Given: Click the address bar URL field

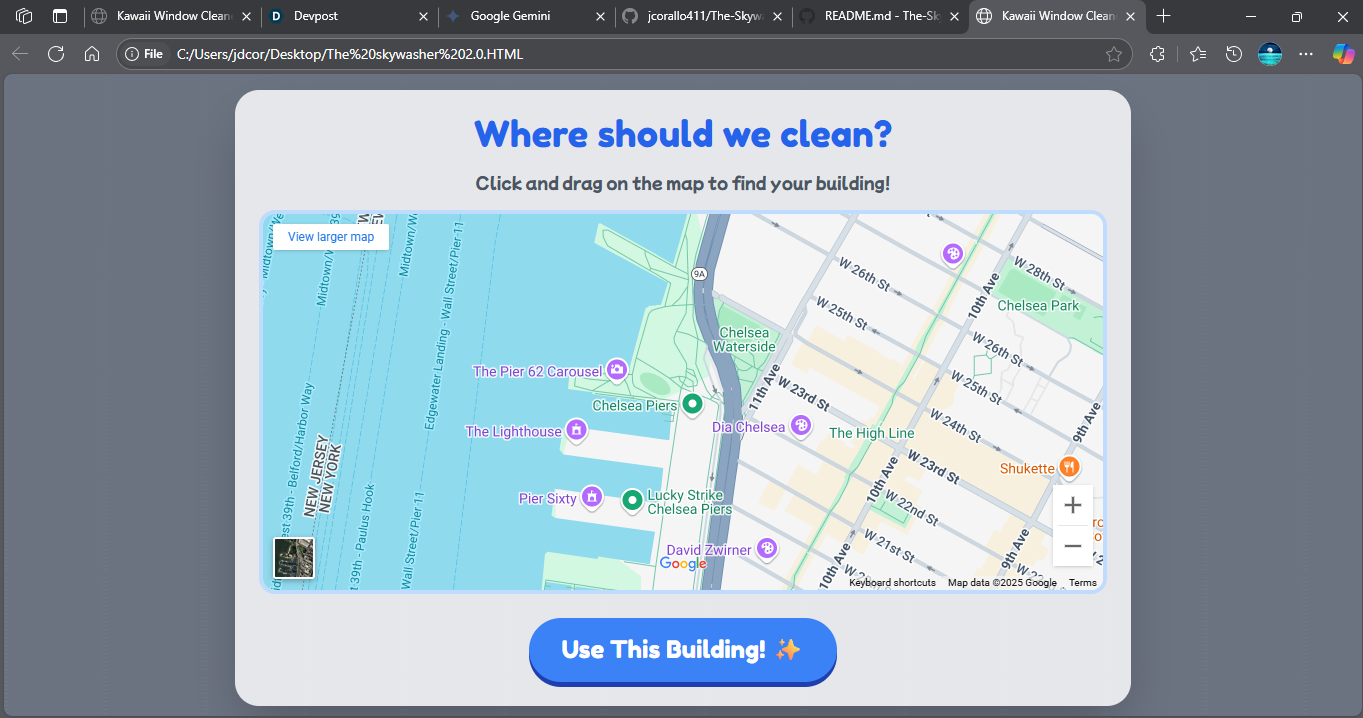Looking at the screenshot, I should [624, 54].
